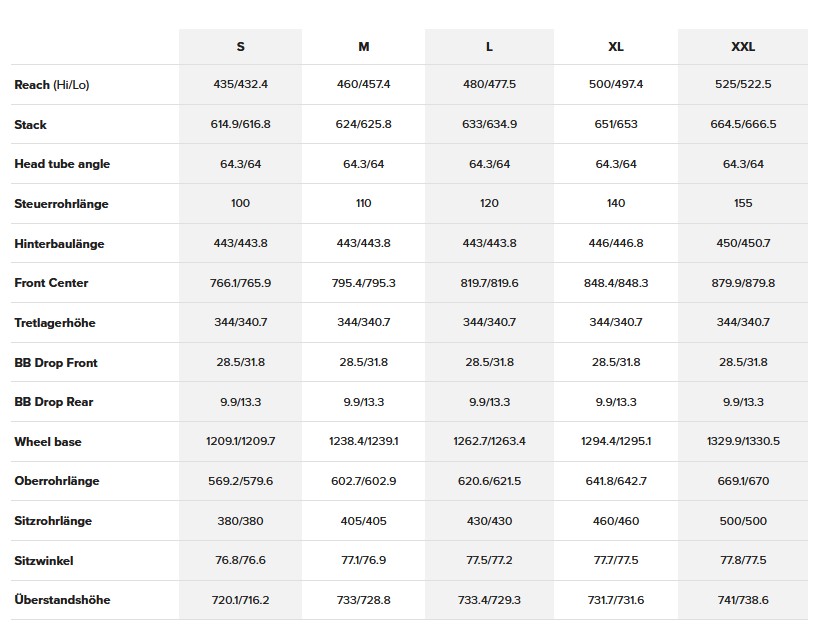Click the Hinterbaulänge row label
Image resolution: width=817 pixels, height=627 pixels.
tap(59, 244)
